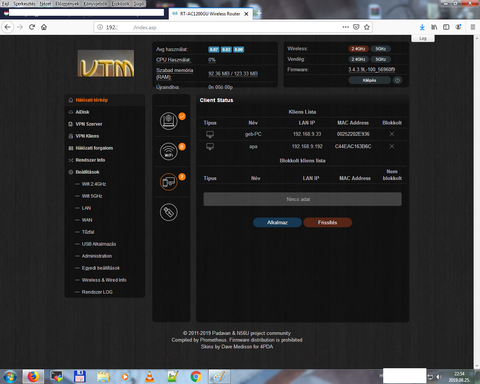Select the connected clients devices icon
480x384 pixels.
click(x=169, y=182)
